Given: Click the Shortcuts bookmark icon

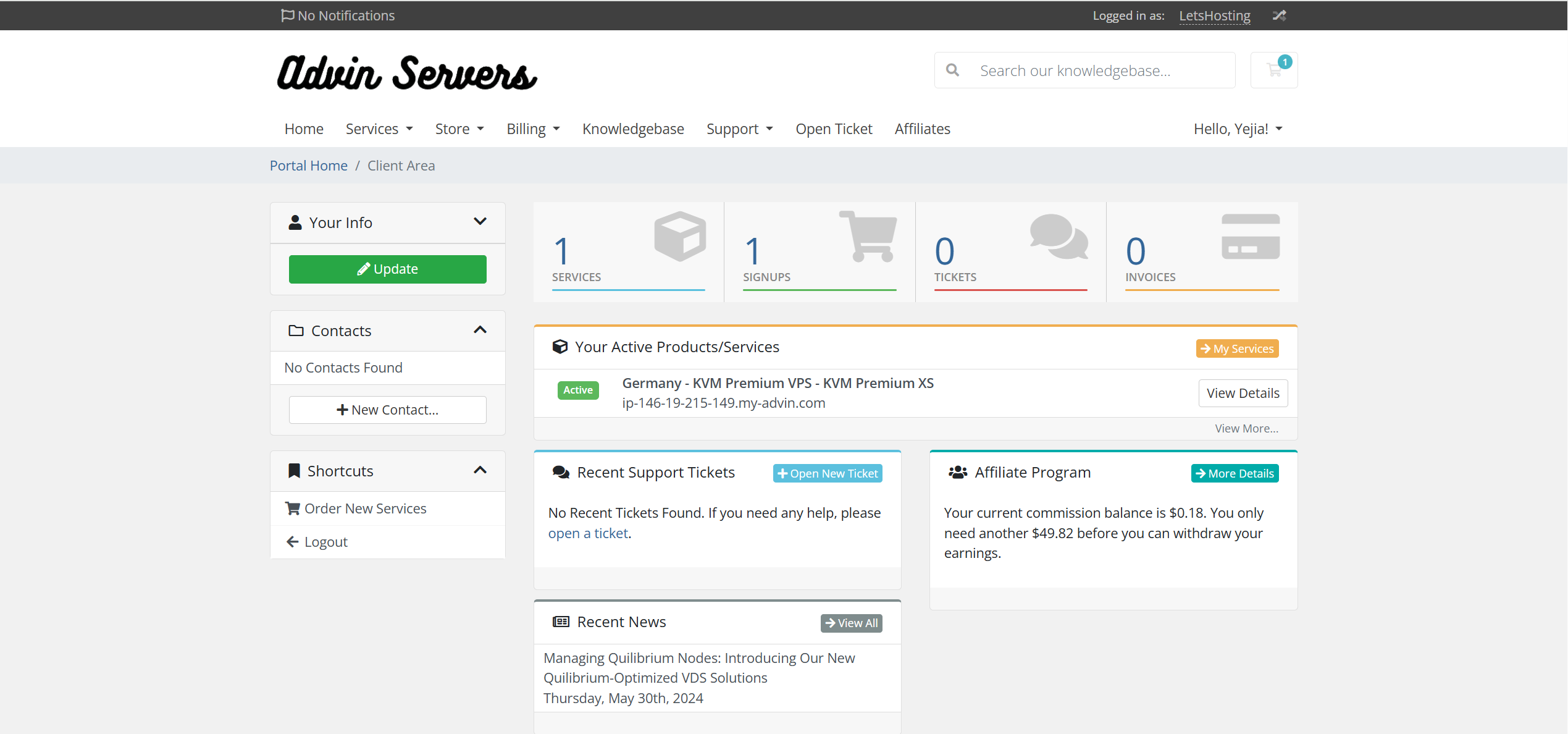Looking at the screenshot, I should (295, 471).
